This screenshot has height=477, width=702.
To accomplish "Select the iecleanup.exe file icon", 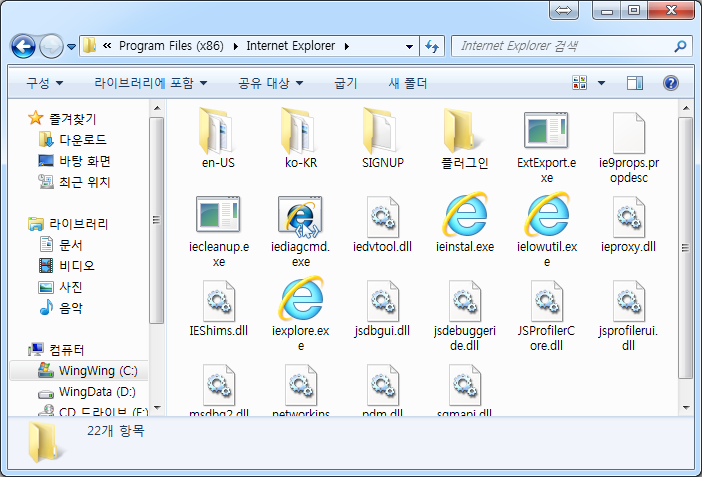I will point(218,214).
